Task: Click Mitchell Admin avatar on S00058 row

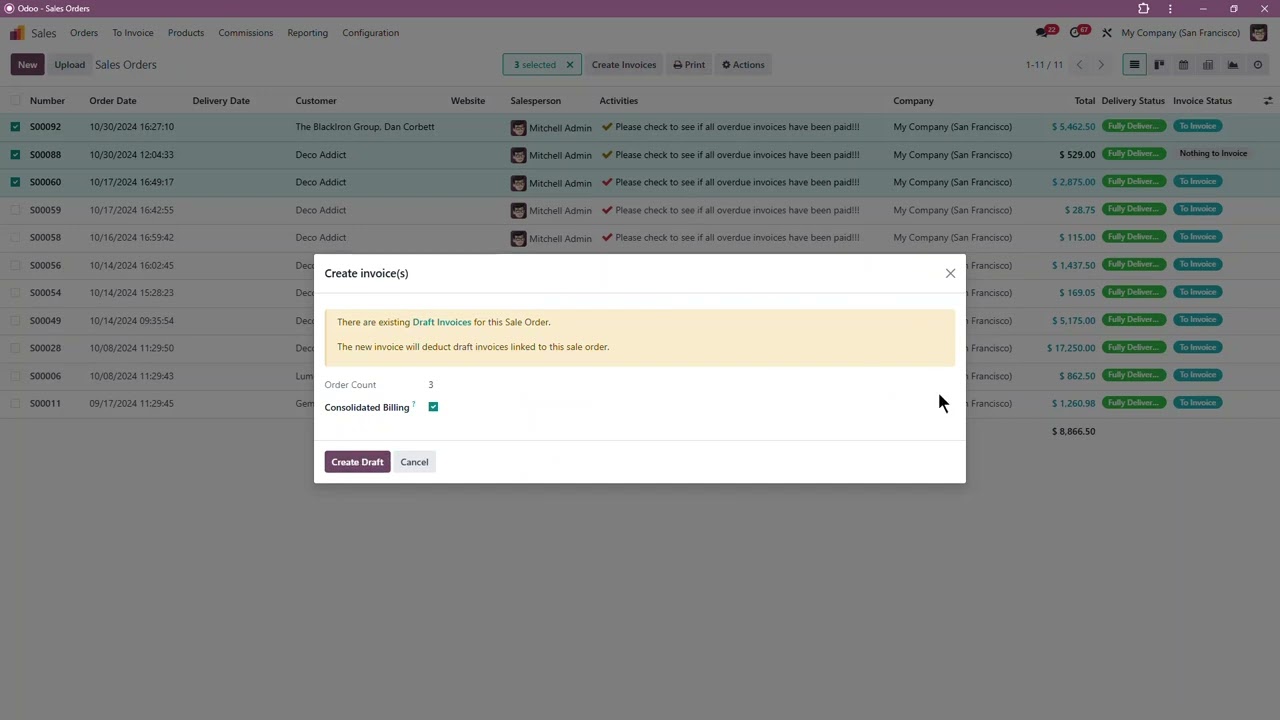Action: [518, 238]
